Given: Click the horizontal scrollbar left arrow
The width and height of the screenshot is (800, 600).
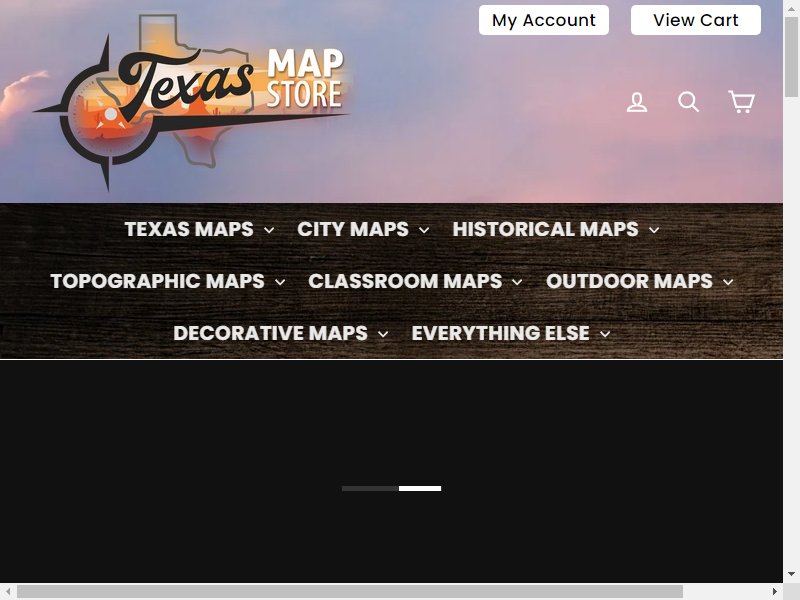Looking at the screenshot, I should click(x=8, y=591).
